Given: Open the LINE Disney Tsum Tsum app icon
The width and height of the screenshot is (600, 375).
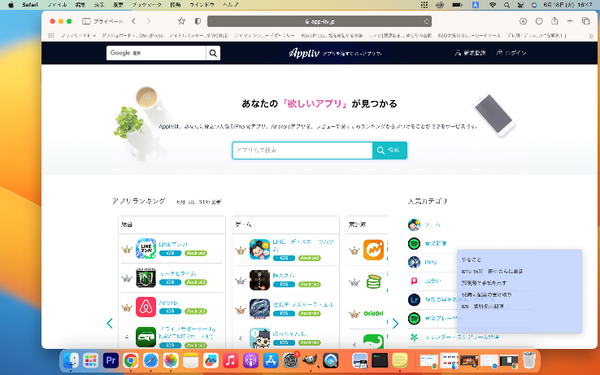Looking at the screenshot, I should point(259,249).
